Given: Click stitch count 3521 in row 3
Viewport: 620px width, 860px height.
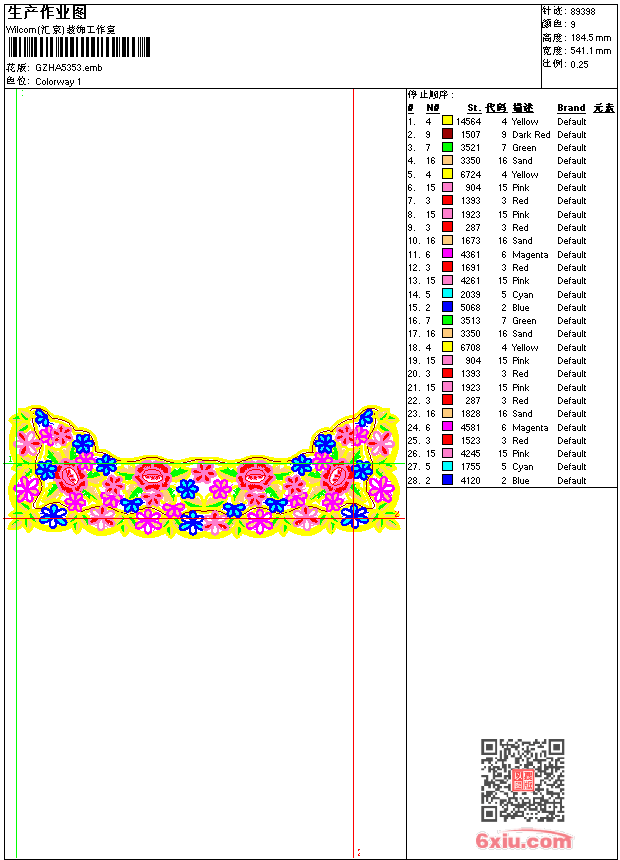Looking at the screenshot, I should (471, 148).
